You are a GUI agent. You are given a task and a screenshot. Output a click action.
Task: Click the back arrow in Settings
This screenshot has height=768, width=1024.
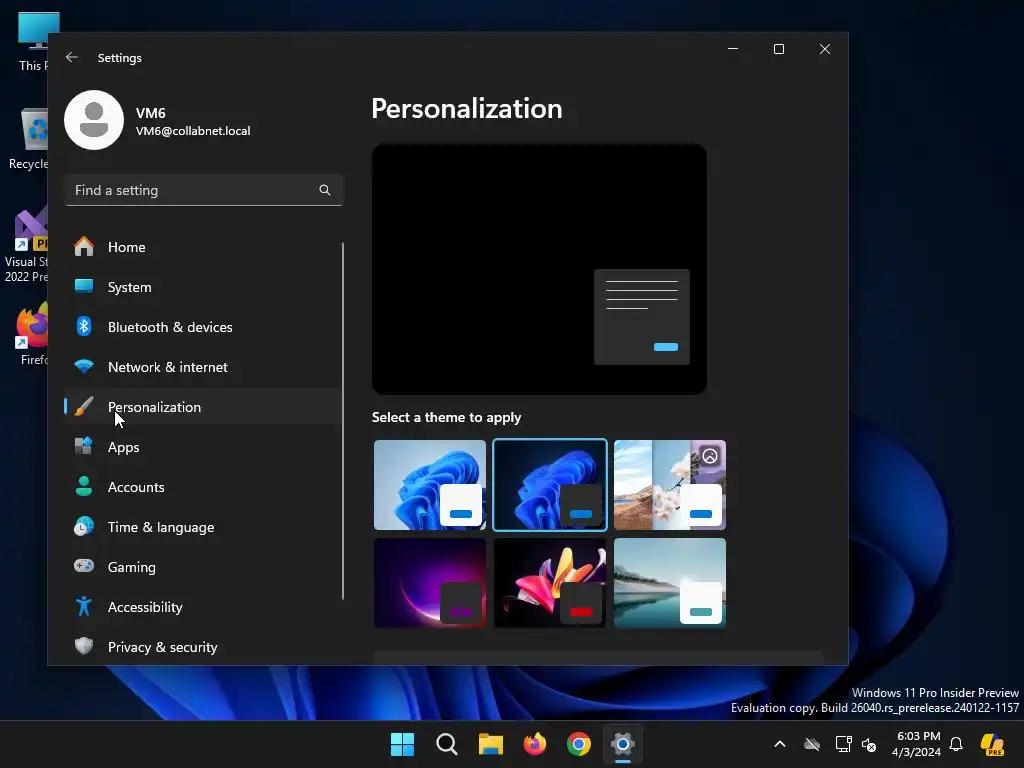[x=72, y=57]
